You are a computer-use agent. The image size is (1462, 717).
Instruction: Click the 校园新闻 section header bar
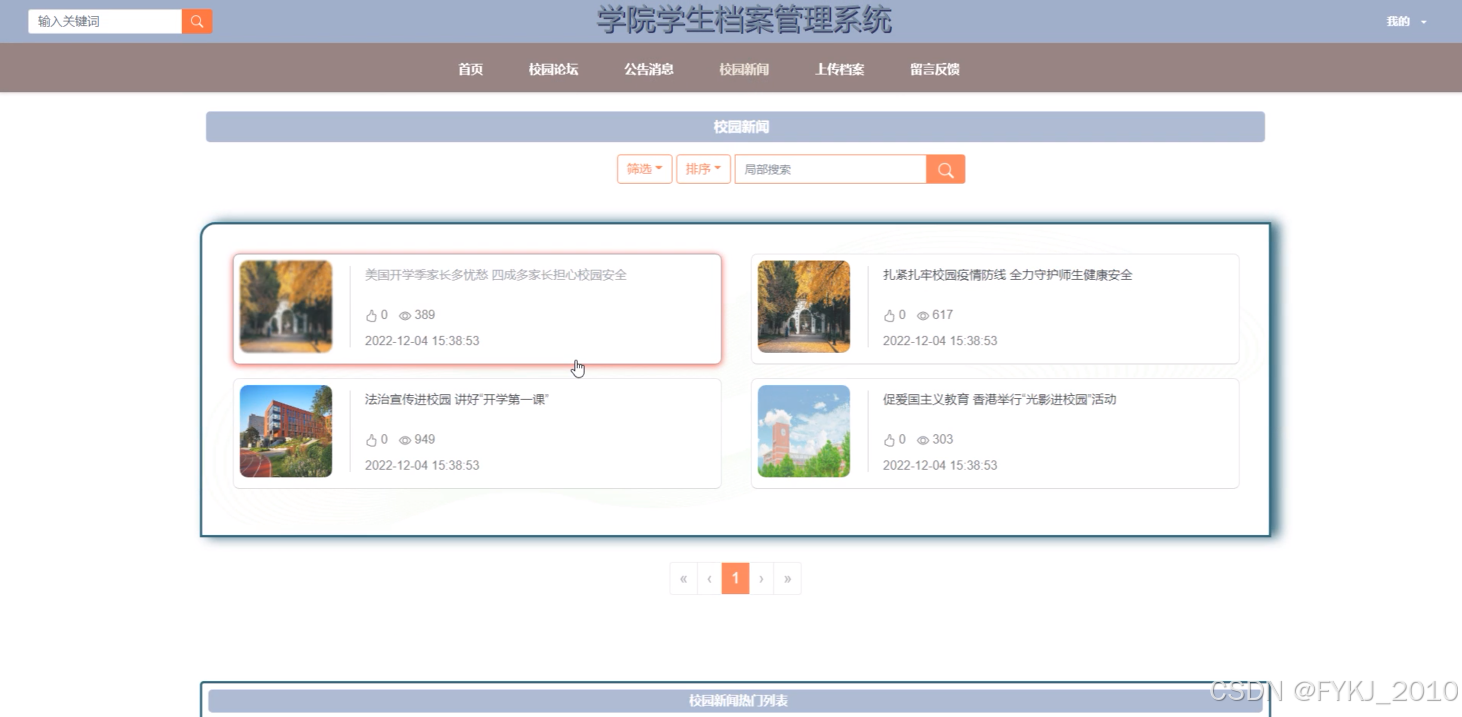[x=735, y=127]
